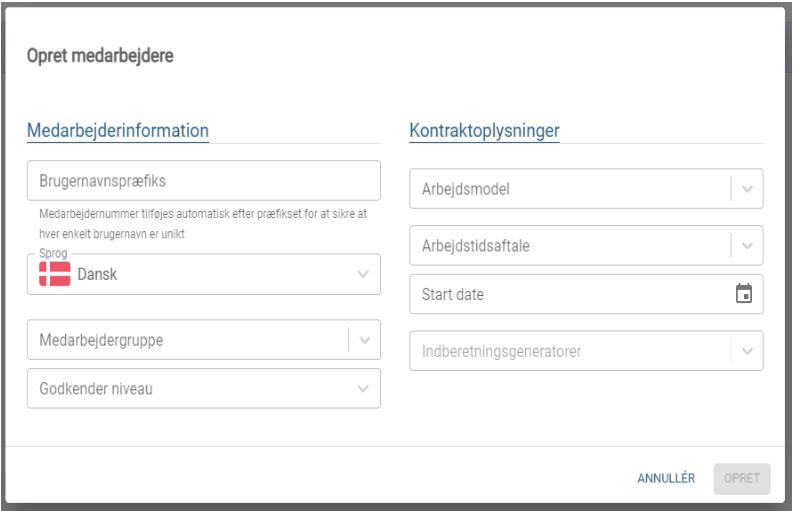Image resolution: width=794 pixels, height=511 pixels.
Task: Open the Arbejdstidsaftale dropdown field
Action: (586, 246)
